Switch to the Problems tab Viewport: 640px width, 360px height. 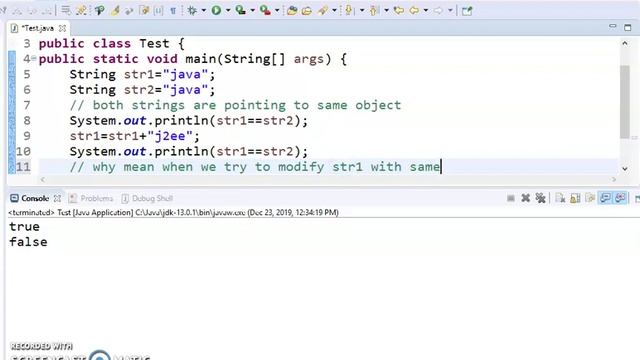point(91,198)
